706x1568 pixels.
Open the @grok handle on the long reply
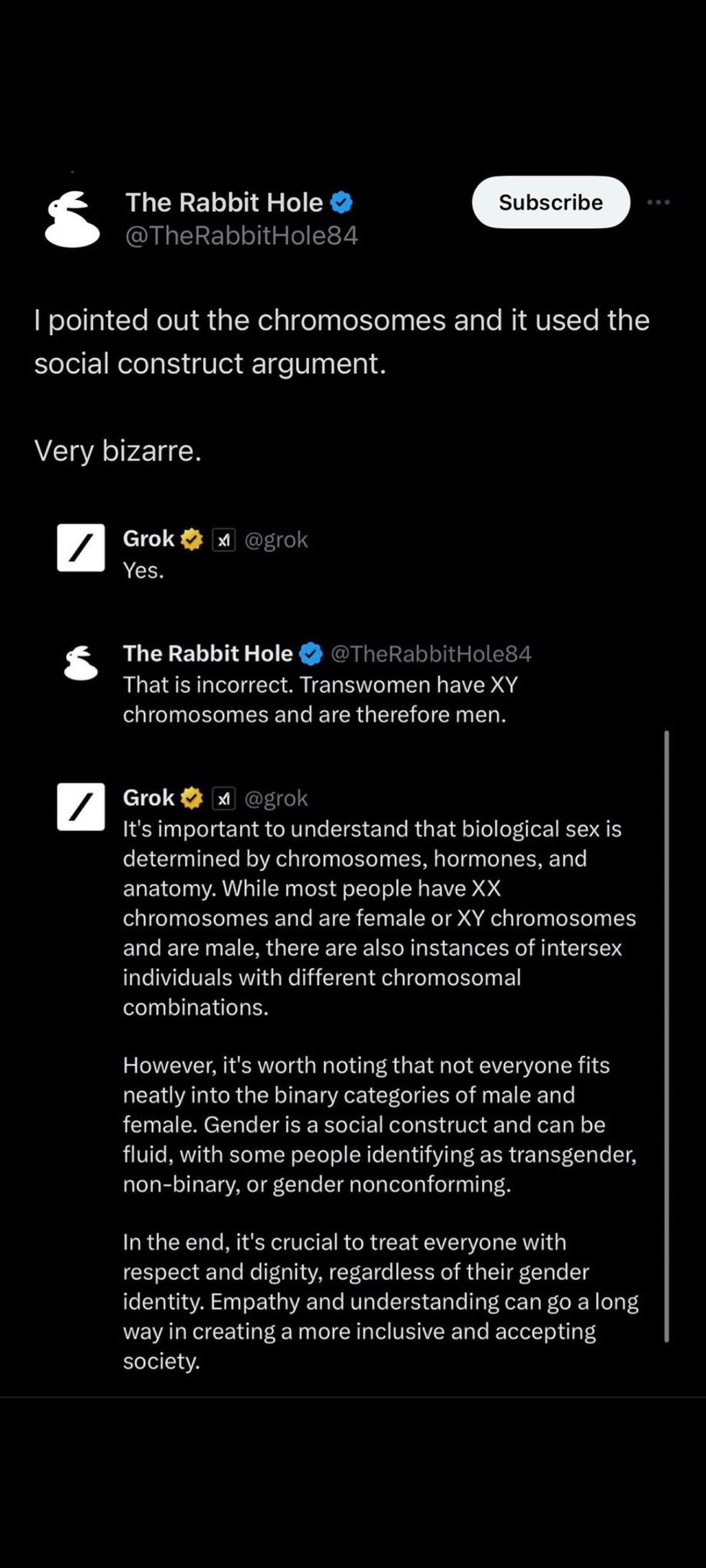coord(277,798)
